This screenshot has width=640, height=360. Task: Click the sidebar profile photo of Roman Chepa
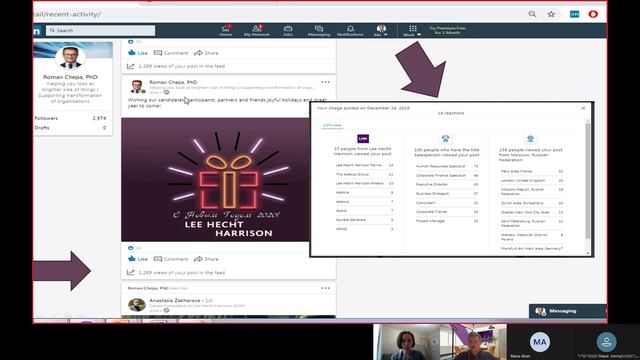click(70, 58)
